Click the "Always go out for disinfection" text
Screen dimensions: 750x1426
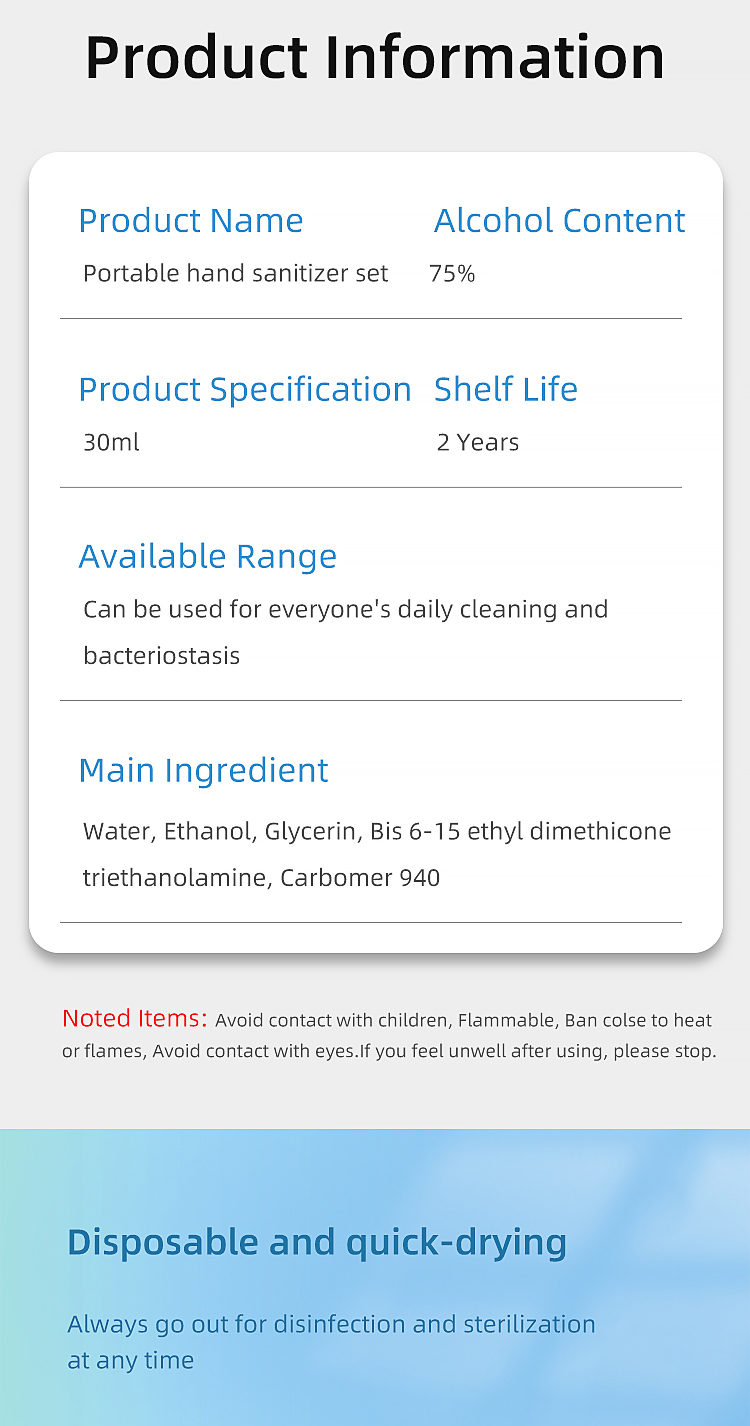coord(331,1324)
